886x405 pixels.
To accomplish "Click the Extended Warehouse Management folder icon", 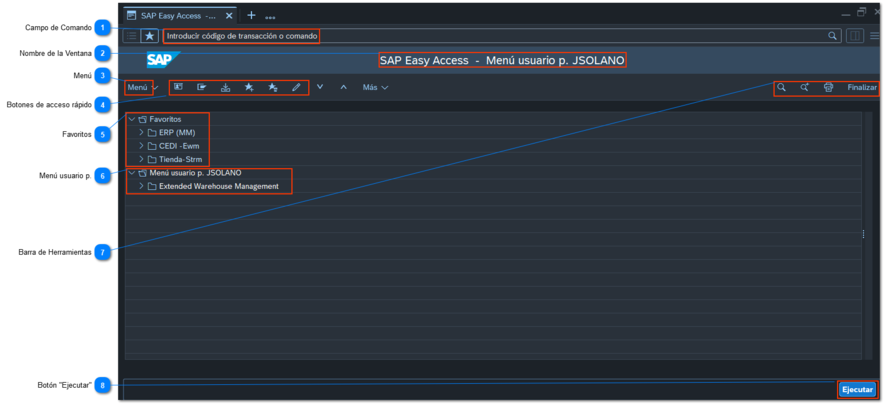I will click(152, 186).
